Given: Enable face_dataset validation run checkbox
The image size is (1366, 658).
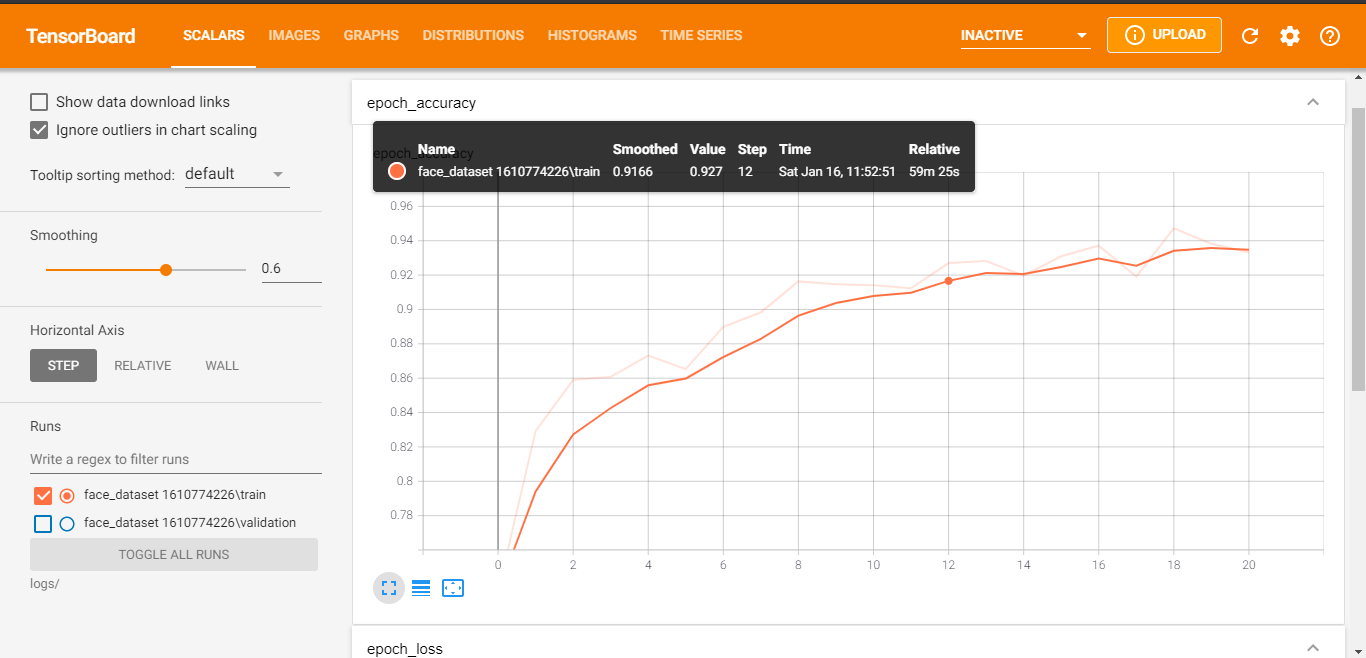Looking at the screenshot, I should pos(43,523).
